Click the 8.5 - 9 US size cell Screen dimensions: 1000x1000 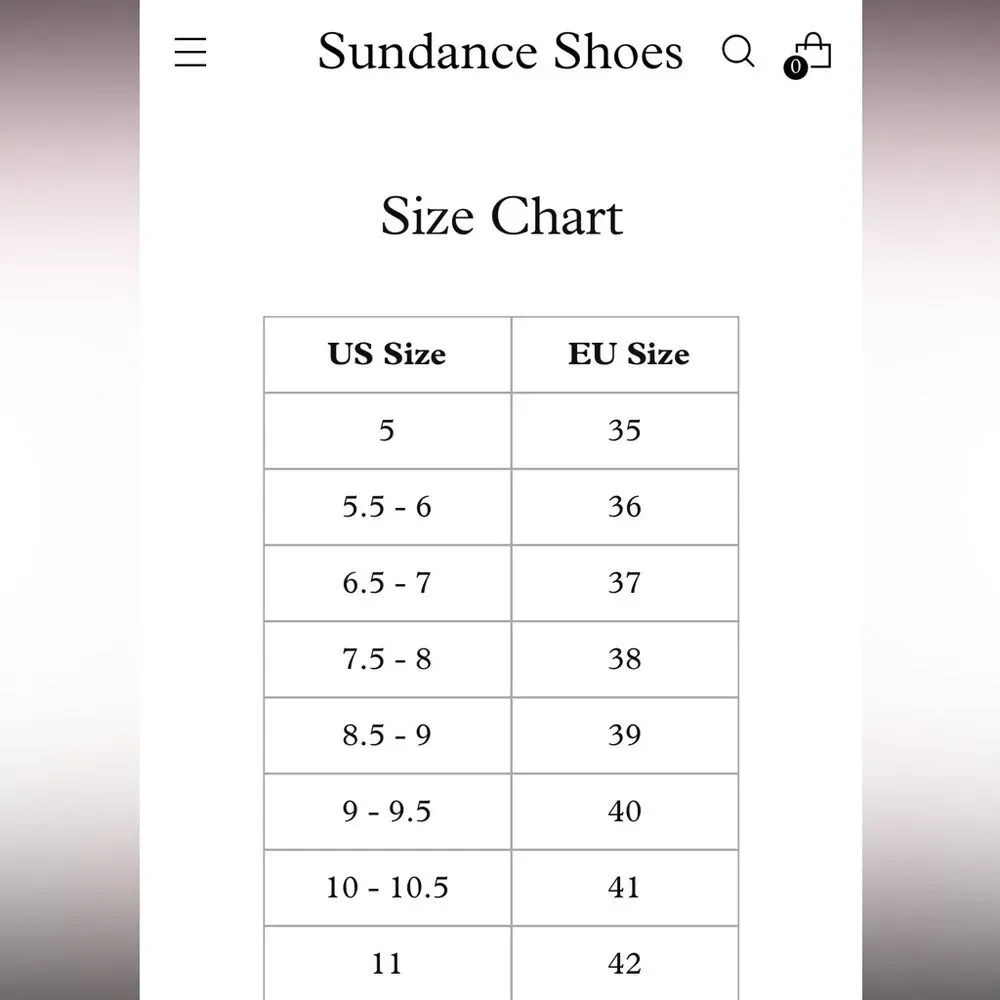(x=387, y=735)
